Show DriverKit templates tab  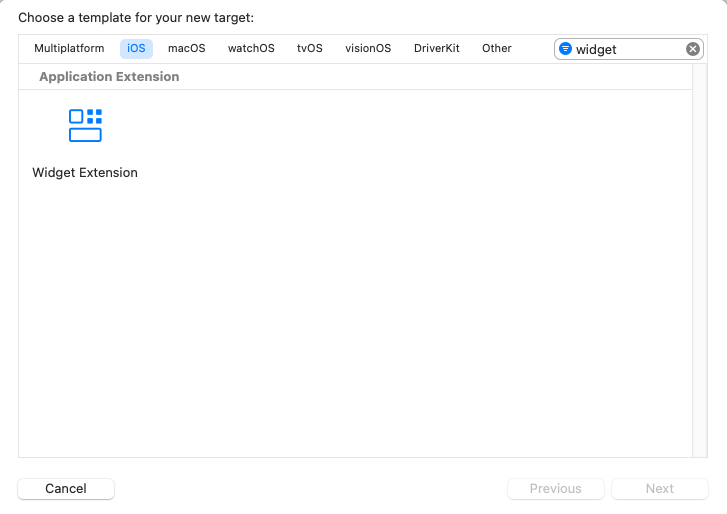437,48
